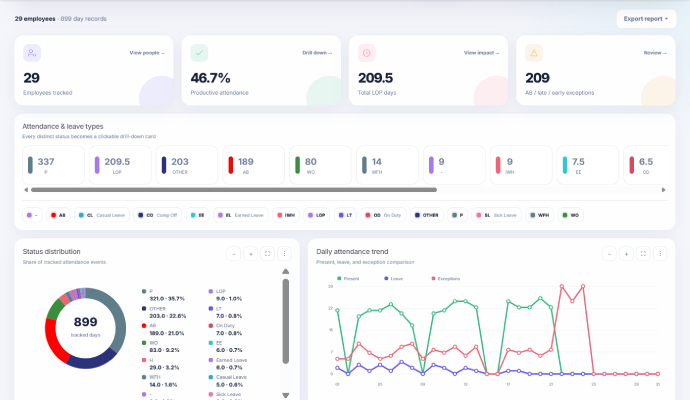
Task: Toggle the CO Comp Off legend chip
Action: 158,215
